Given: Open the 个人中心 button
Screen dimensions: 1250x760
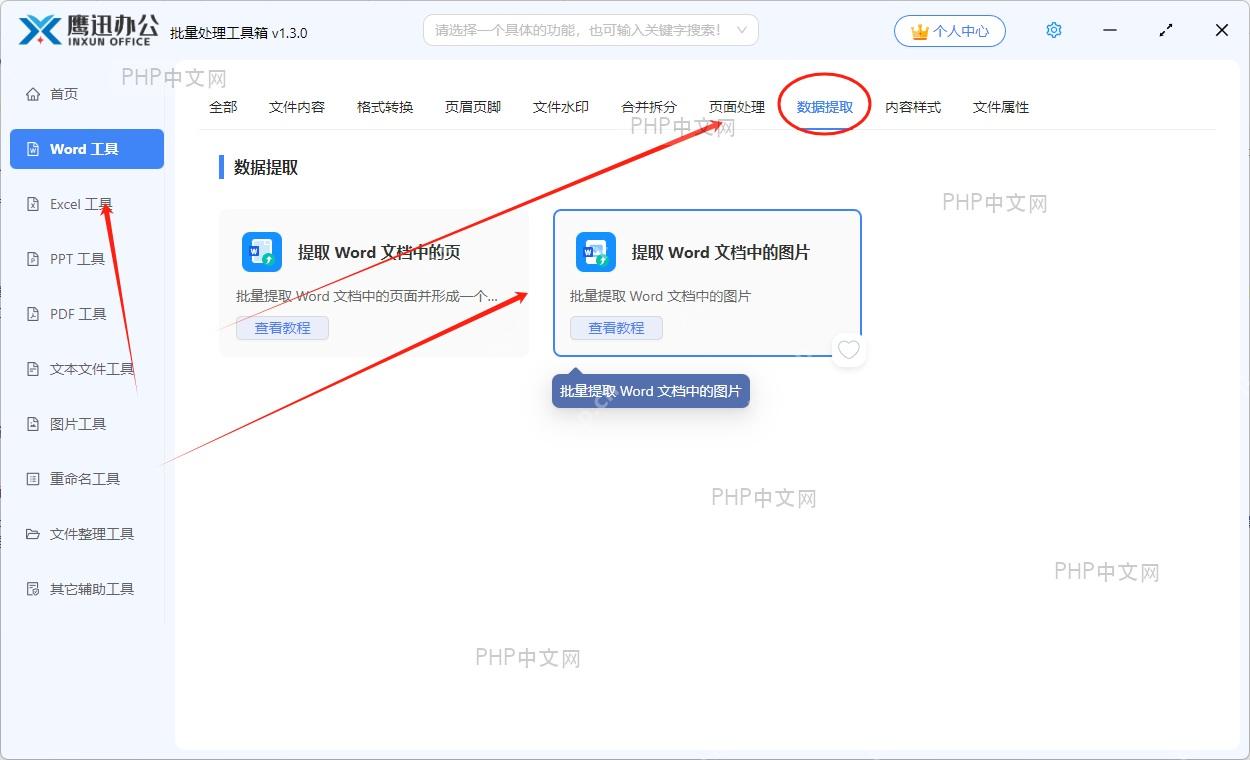Looking at the screenshot, I should tap(950, 31).
